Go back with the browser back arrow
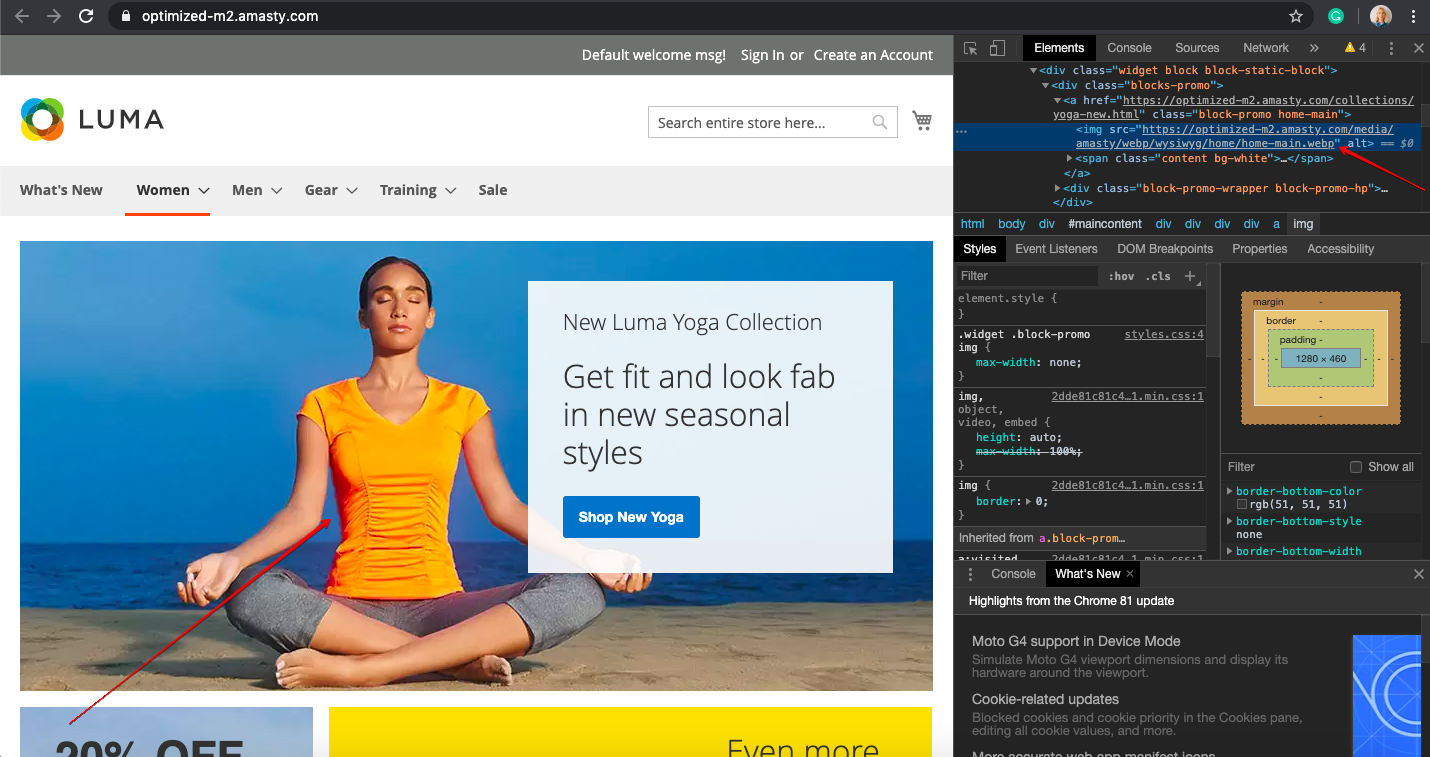The width and height of the screenshot is (1430, 757). (22, 16)
